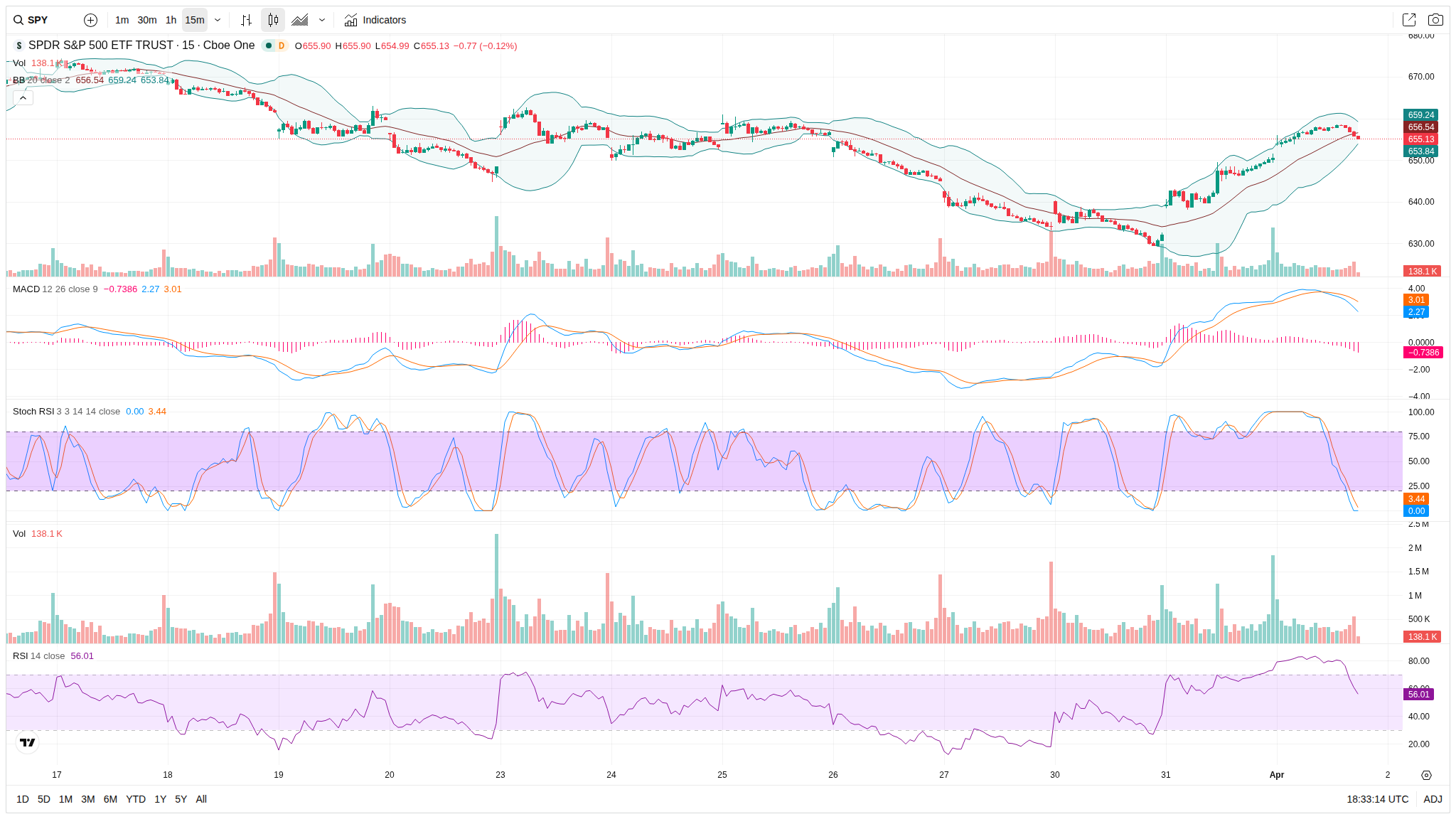Select the Area chart style icon
The width and height of the screenshot is (1456, 819).
coord(300,20)
